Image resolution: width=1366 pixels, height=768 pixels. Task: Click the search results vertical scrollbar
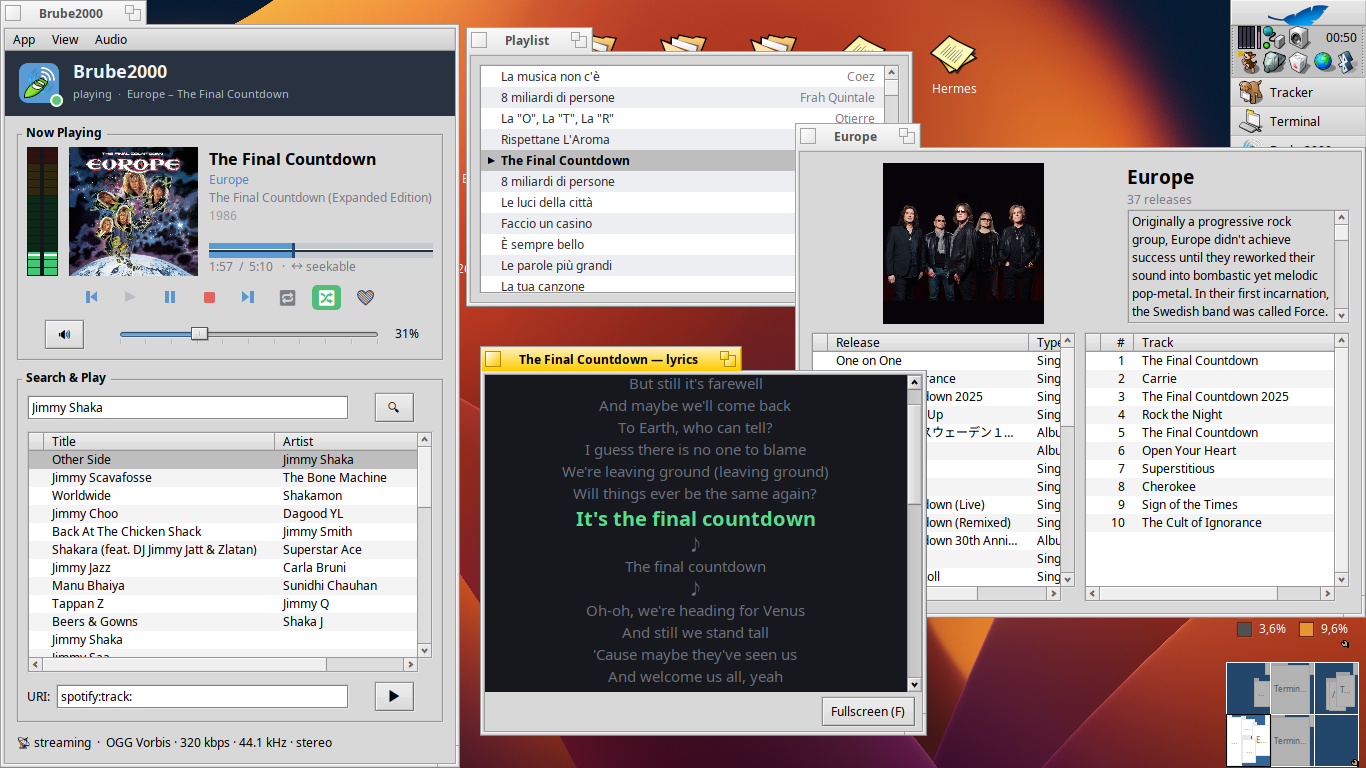424,544
